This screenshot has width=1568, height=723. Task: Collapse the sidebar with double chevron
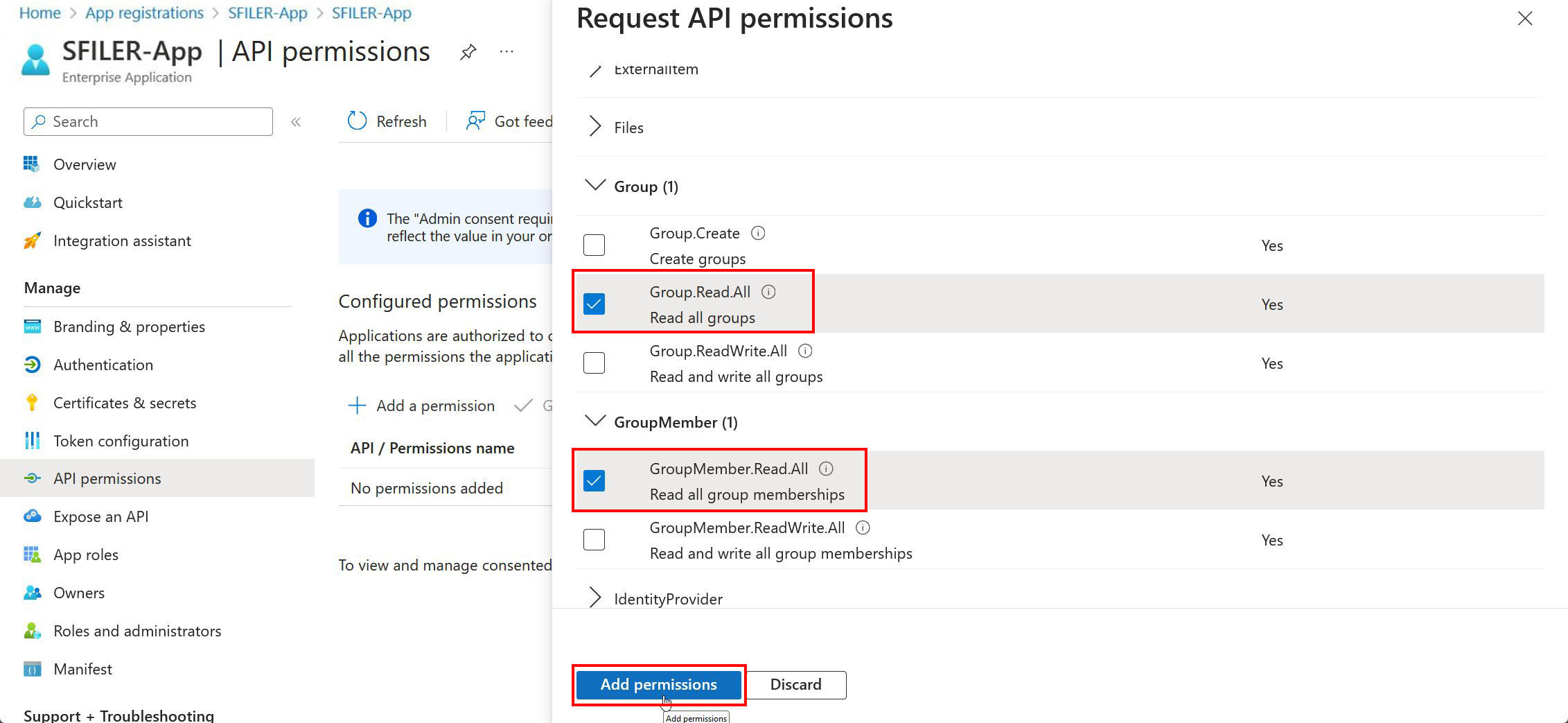pyautogui.click(x=296, y=122)
